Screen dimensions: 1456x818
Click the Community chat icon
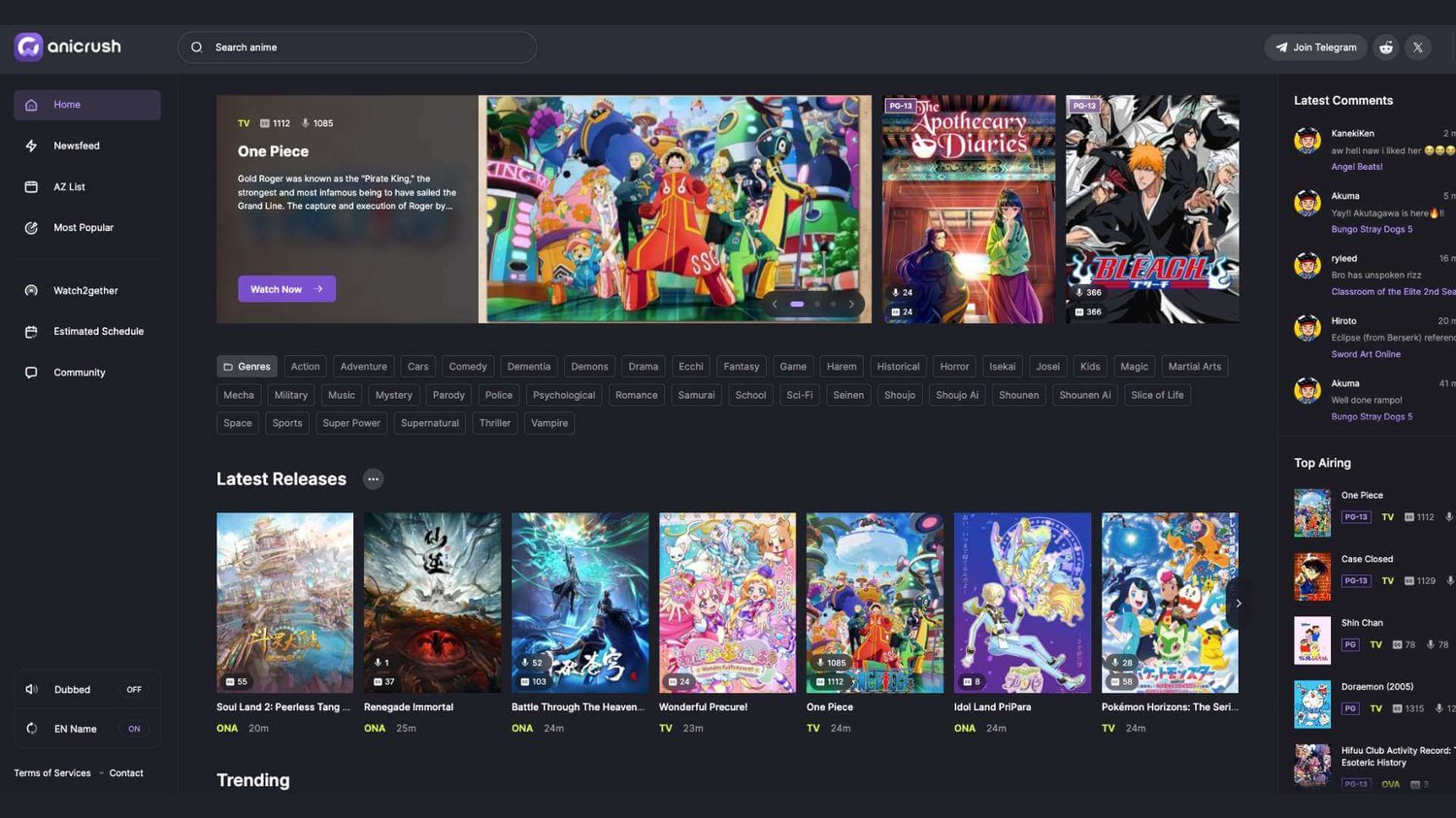(31, 373)
